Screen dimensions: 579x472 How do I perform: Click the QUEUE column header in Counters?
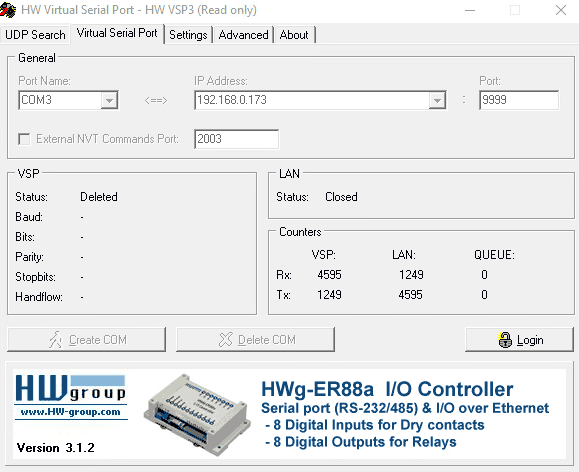(494, 254)
